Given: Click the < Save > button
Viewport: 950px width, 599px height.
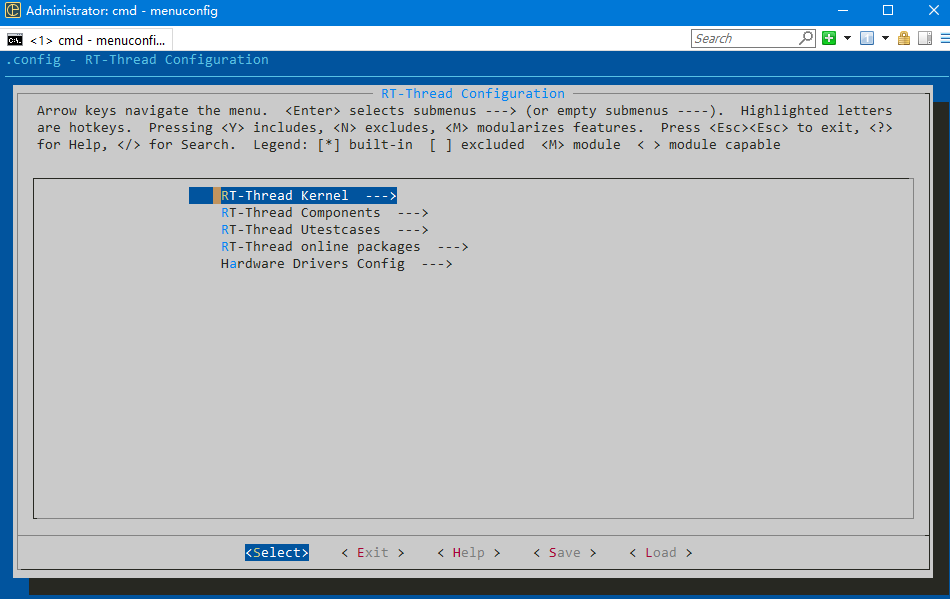Looking at the screenshot, I should point(565,552).
